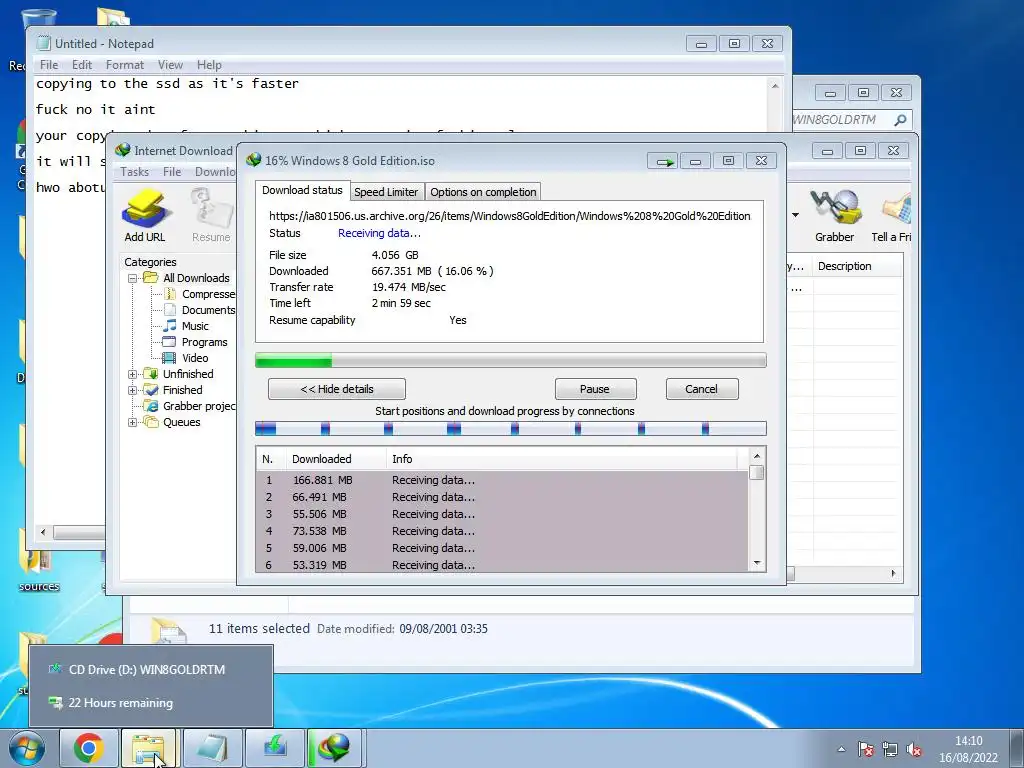
Task: Click the greyed Resume icon in IDM toolbar
Action: click(x=211, y=216)
